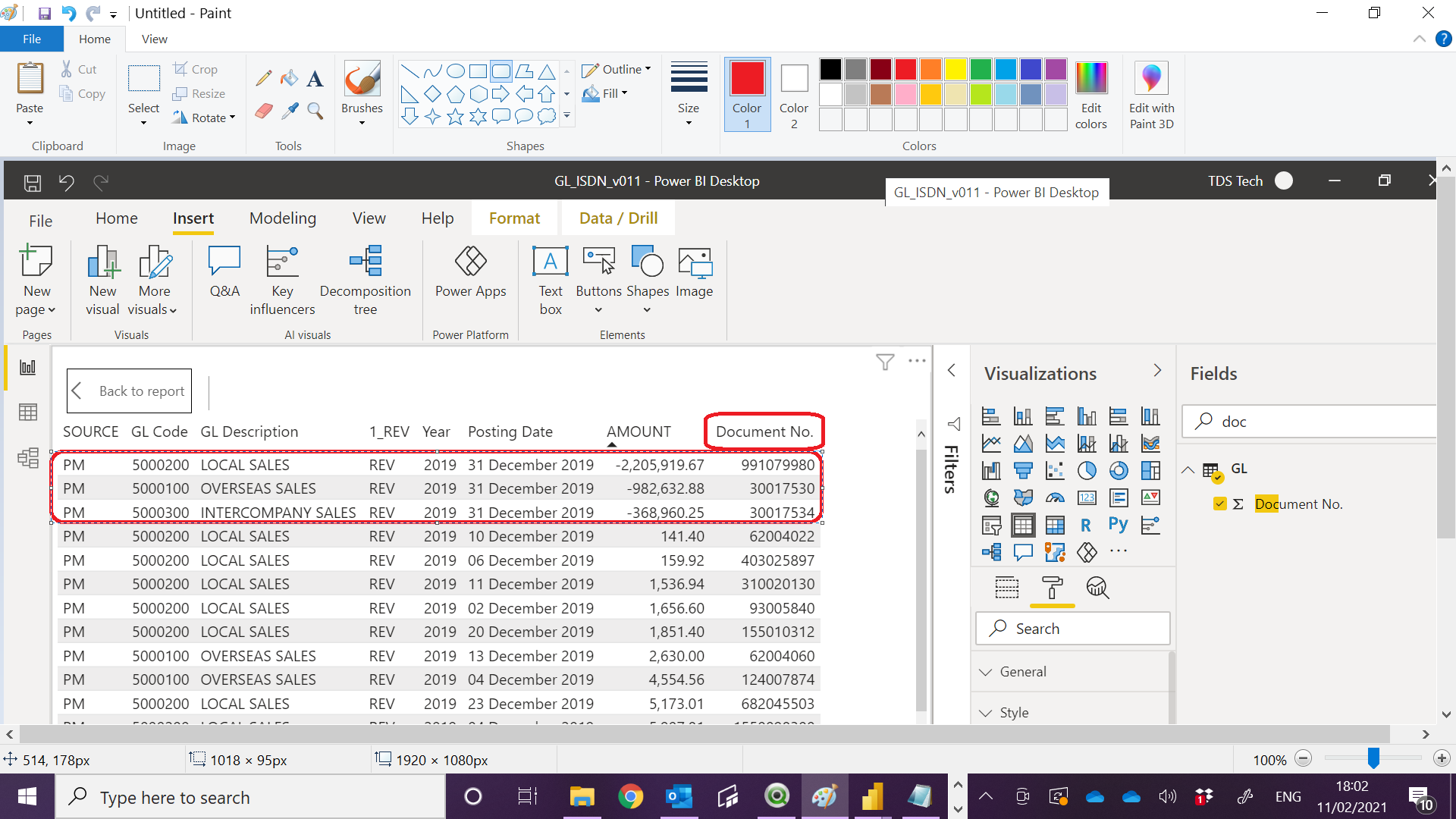The width and height of the screenshot is (1456, 819).
Task: Switch to Paint View tab
Action: 155,39
